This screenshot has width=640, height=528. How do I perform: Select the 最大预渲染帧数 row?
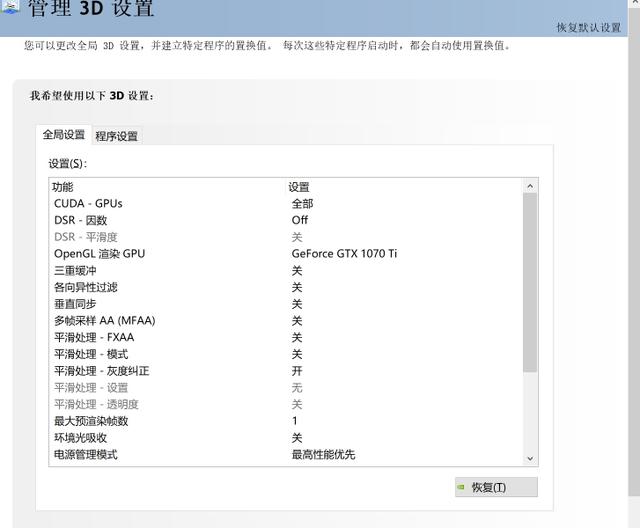(x=286, y=421)
